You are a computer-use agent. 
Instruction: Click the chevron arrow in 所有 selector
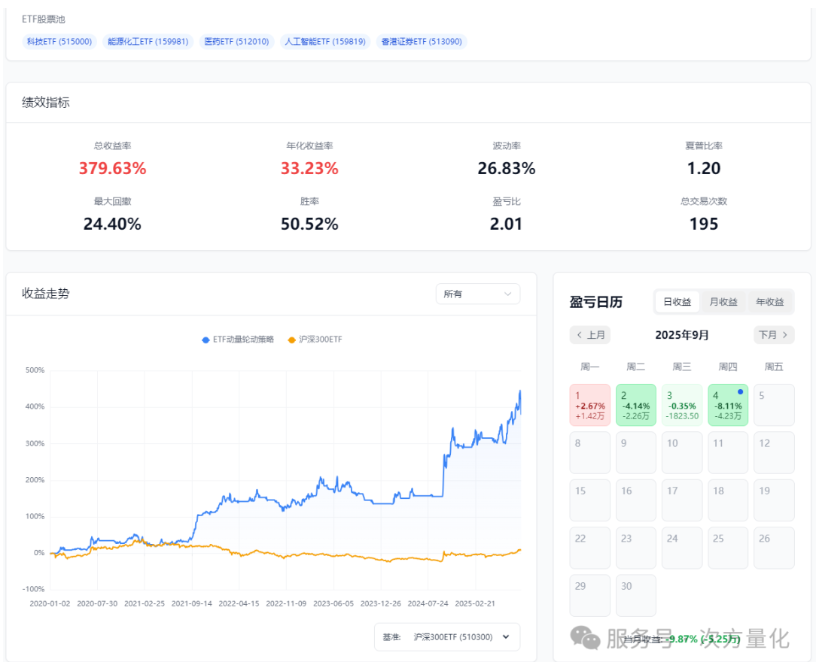pyautogui.click(x=508, y=294)
